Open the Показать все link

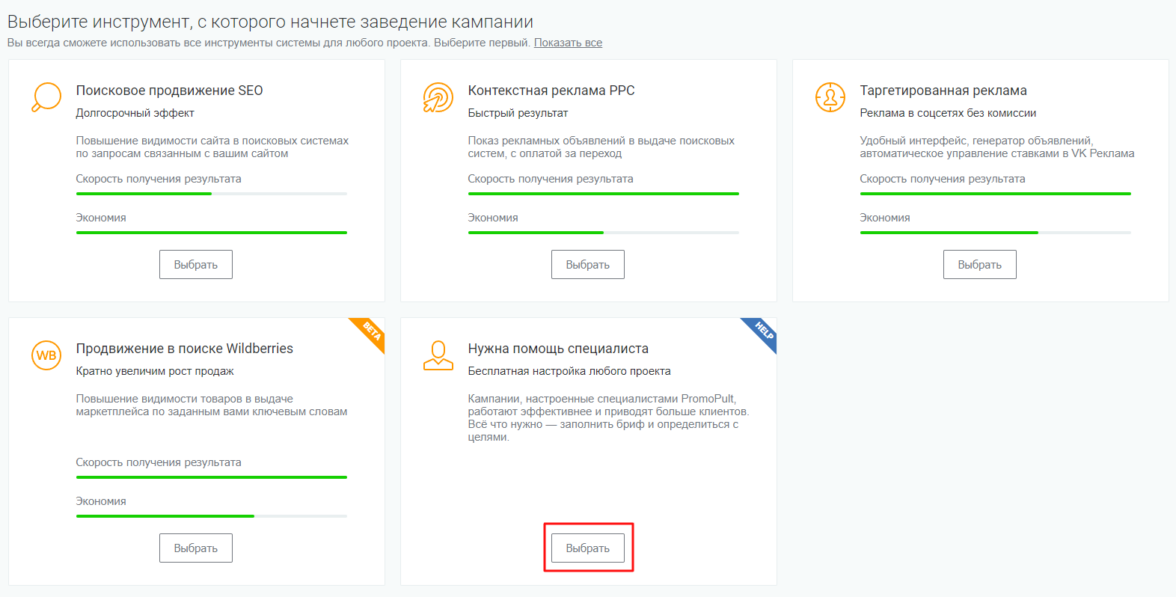click(x=568, y=43)
